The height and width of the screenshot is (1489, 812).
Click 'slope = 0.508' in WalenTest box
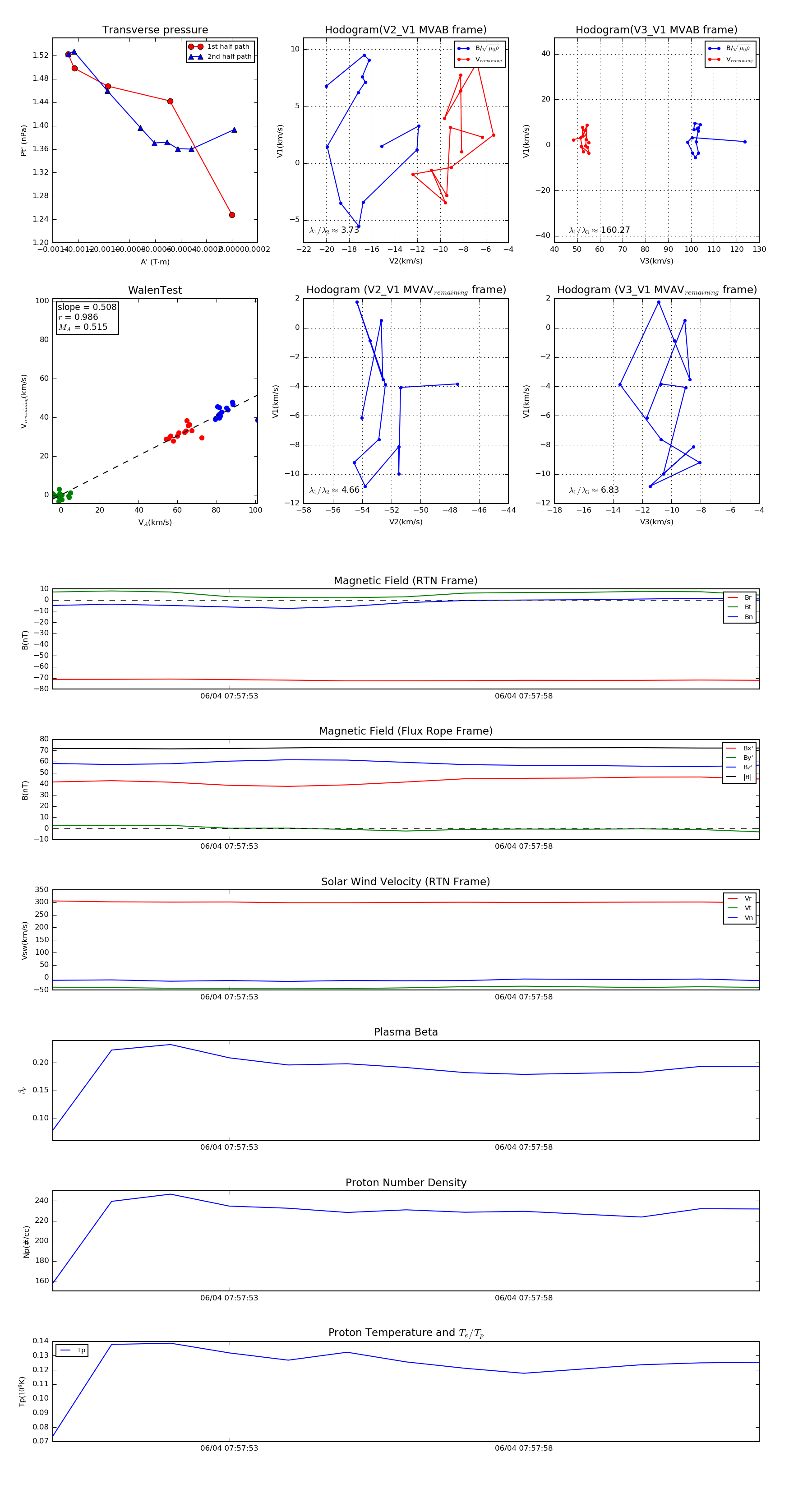tap(87, 307)
